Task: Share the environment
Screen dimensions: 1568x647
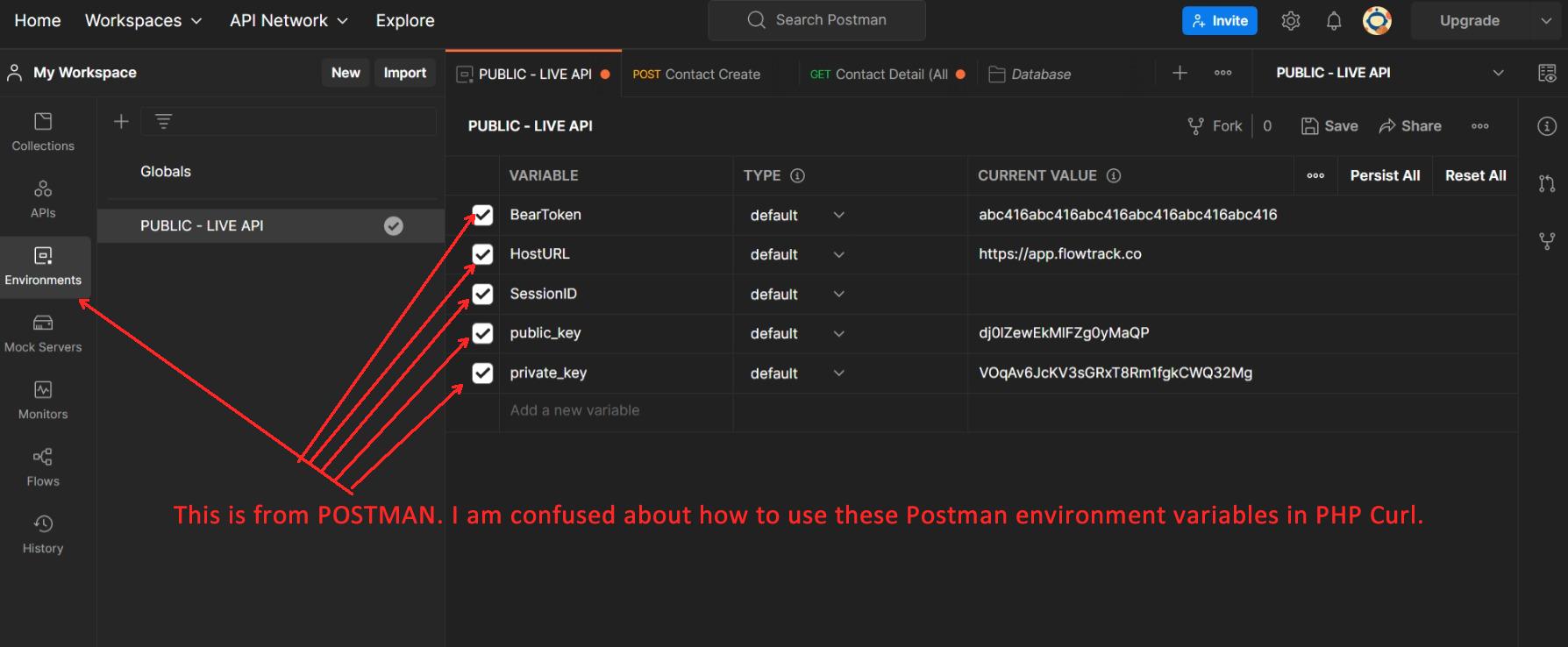Action: [1410, 126]
